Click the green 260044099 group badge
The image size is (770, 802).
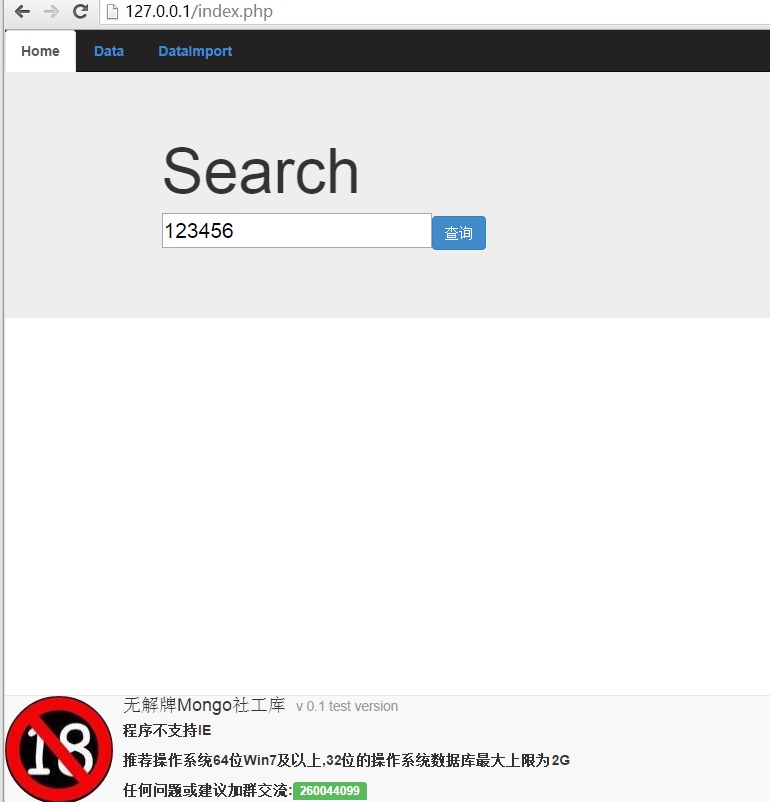tap(330, 791)
